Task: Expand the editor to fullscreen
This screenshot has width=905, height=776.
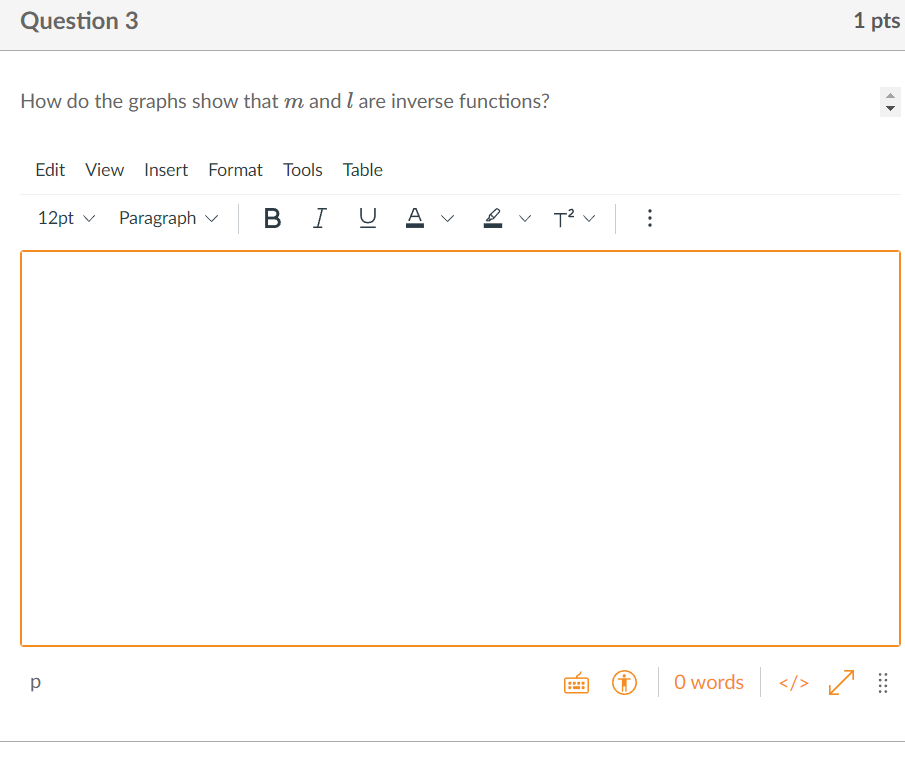Action: (840, 682)
